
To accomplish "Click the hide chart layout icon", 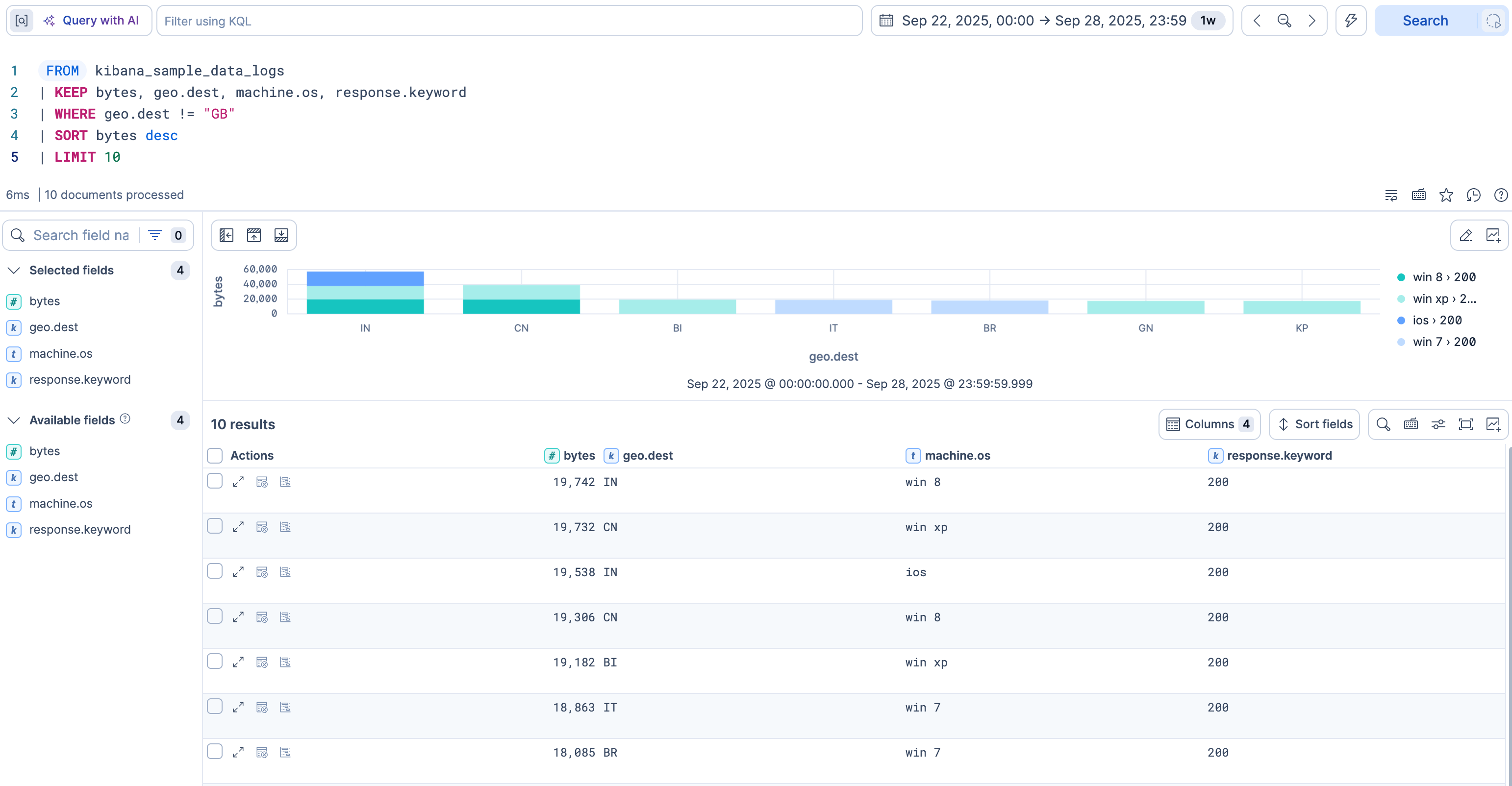I will pos(253,235).
